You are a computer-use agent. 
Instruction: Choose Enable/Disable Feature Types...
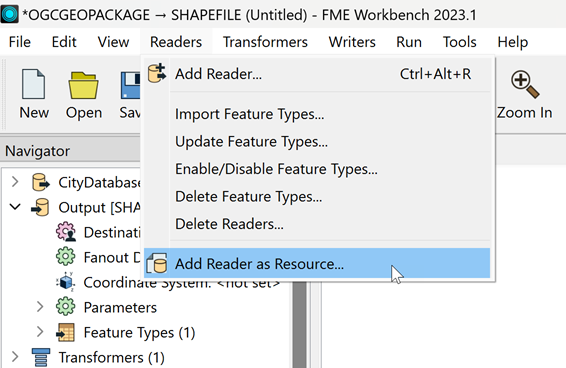317,169
